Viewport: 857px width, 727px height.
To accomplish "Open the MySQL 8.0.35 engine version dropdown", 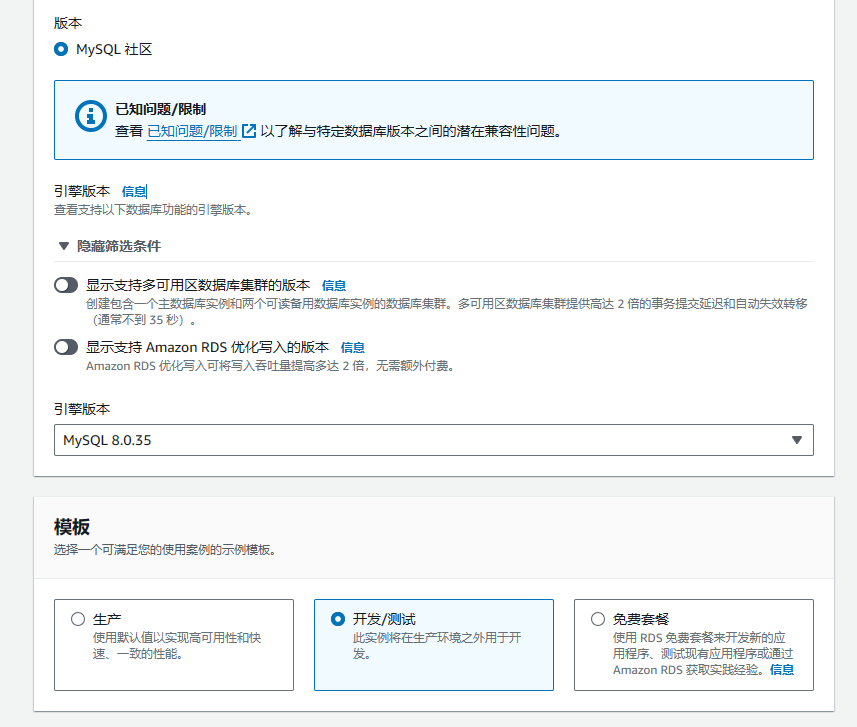I will (x=433, y=440).
